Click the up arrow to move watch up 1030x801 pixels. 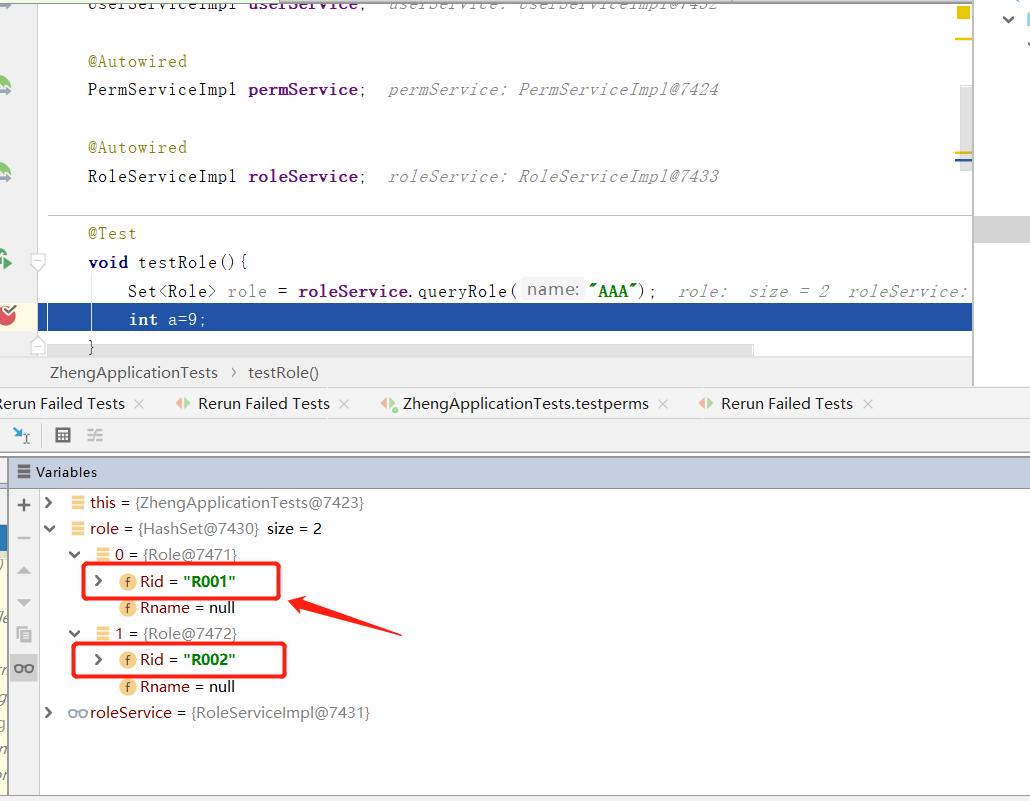pyautogui.click(x=24, y=570)
